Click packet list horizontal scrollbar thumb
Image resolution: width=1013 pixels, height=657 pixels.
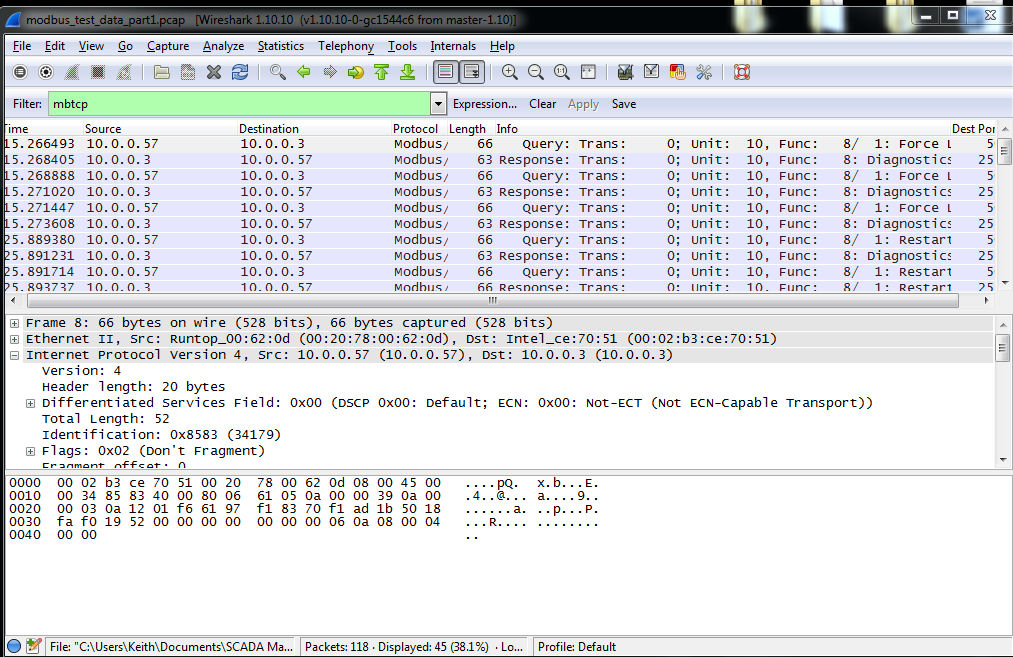[493, 300]
